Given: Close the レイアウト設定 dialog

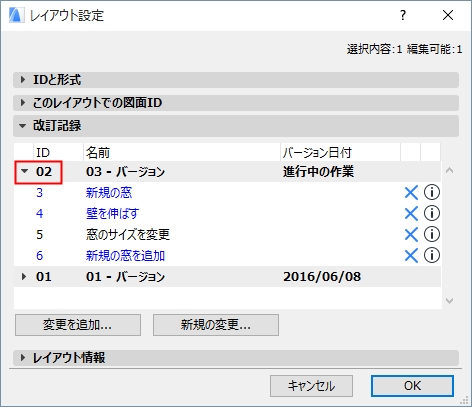Looking at the screenshot, I should pyautogui.click(x=448, y=15).
